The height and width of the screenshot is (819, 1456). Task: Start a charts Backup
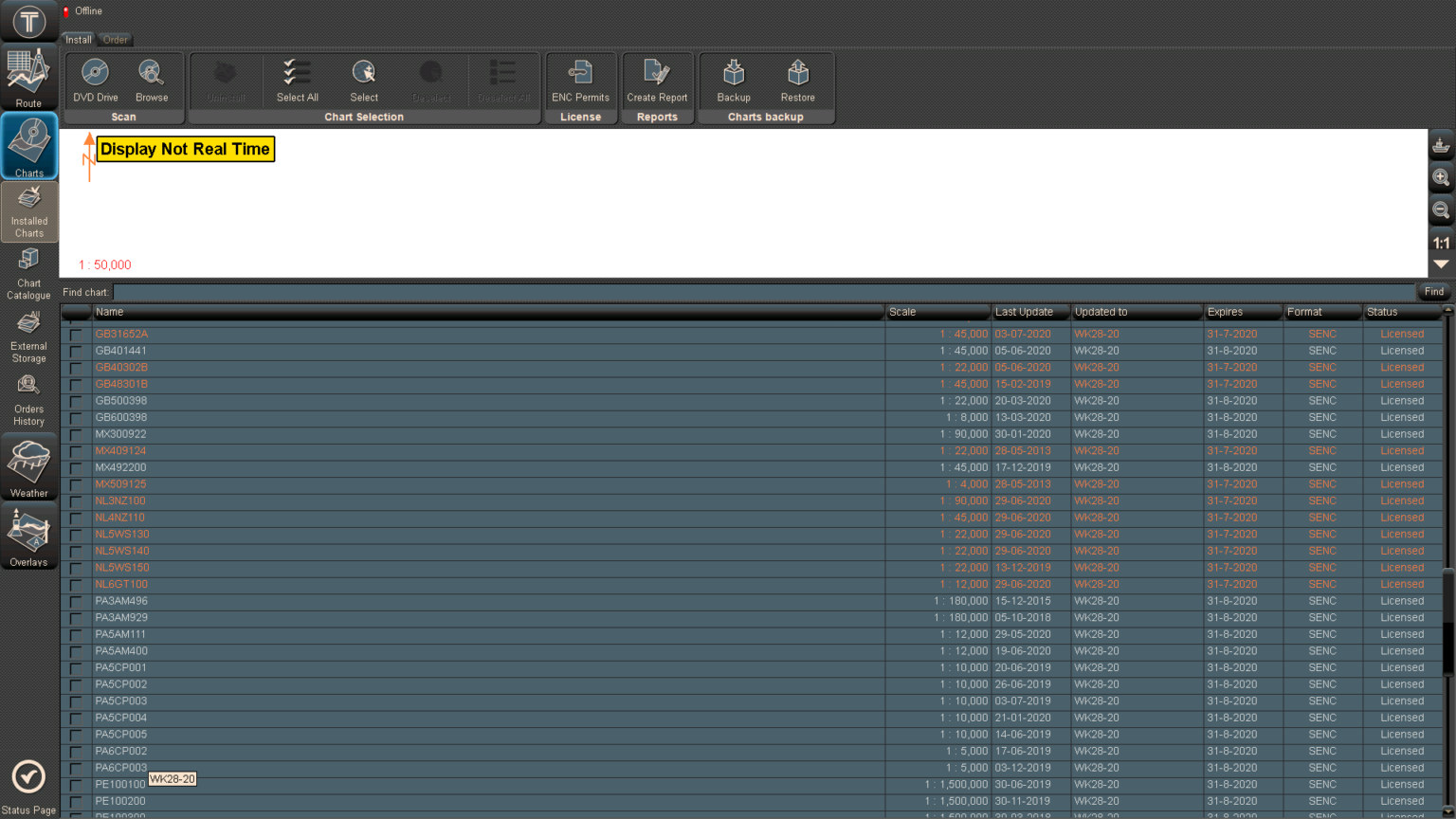(x=734, y=74)
